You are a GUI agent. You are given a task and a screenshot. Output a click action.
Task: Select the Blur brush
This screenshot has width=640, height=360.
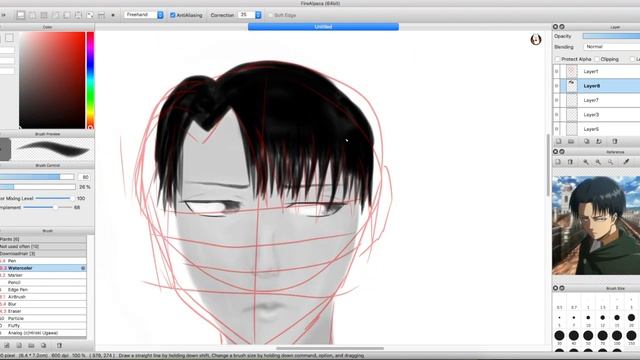[x=43, y=304]
